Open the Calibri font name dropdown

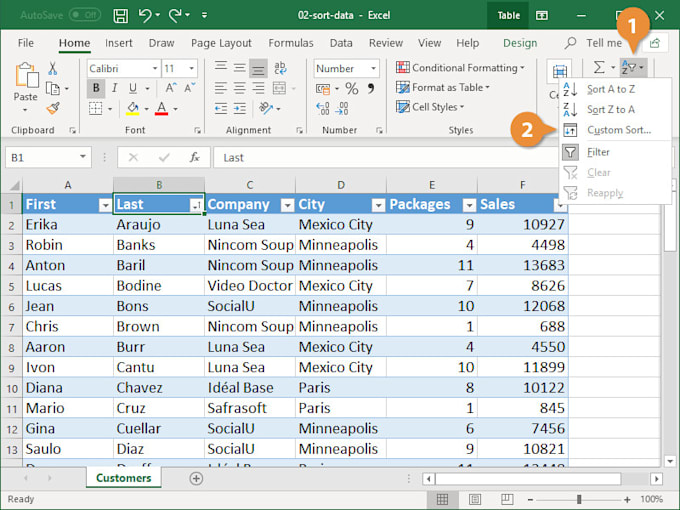155,69
